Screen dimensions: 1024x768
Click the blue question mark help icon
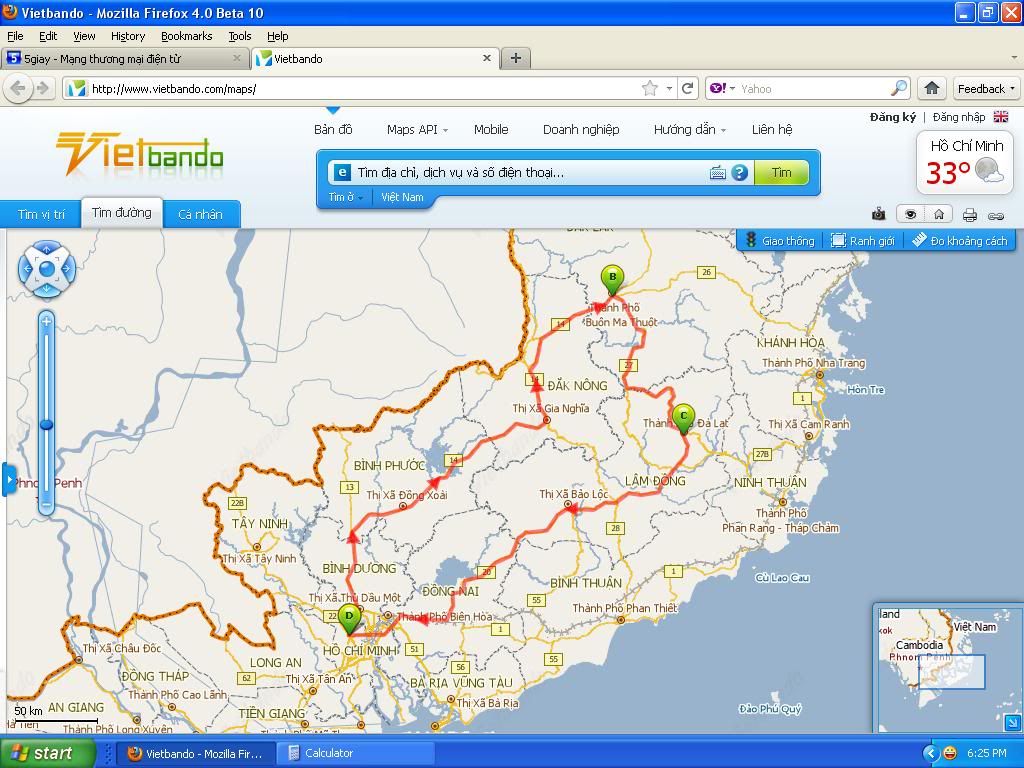[739, 173]
